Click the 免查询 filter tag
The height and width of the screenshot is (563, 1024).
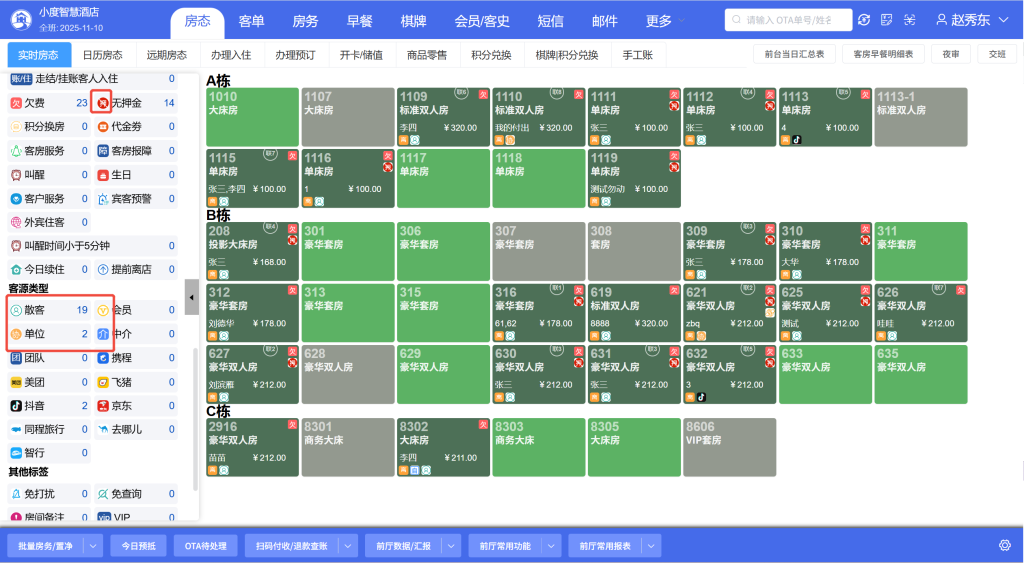(x=136, y=494)
